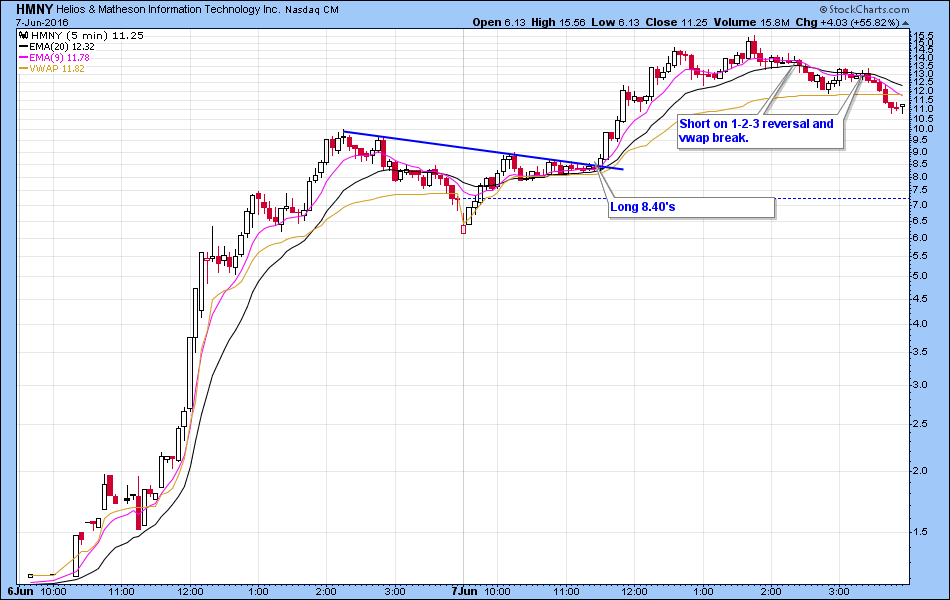Select the HMNY ticker symbol in the title

tap(35, 9)
